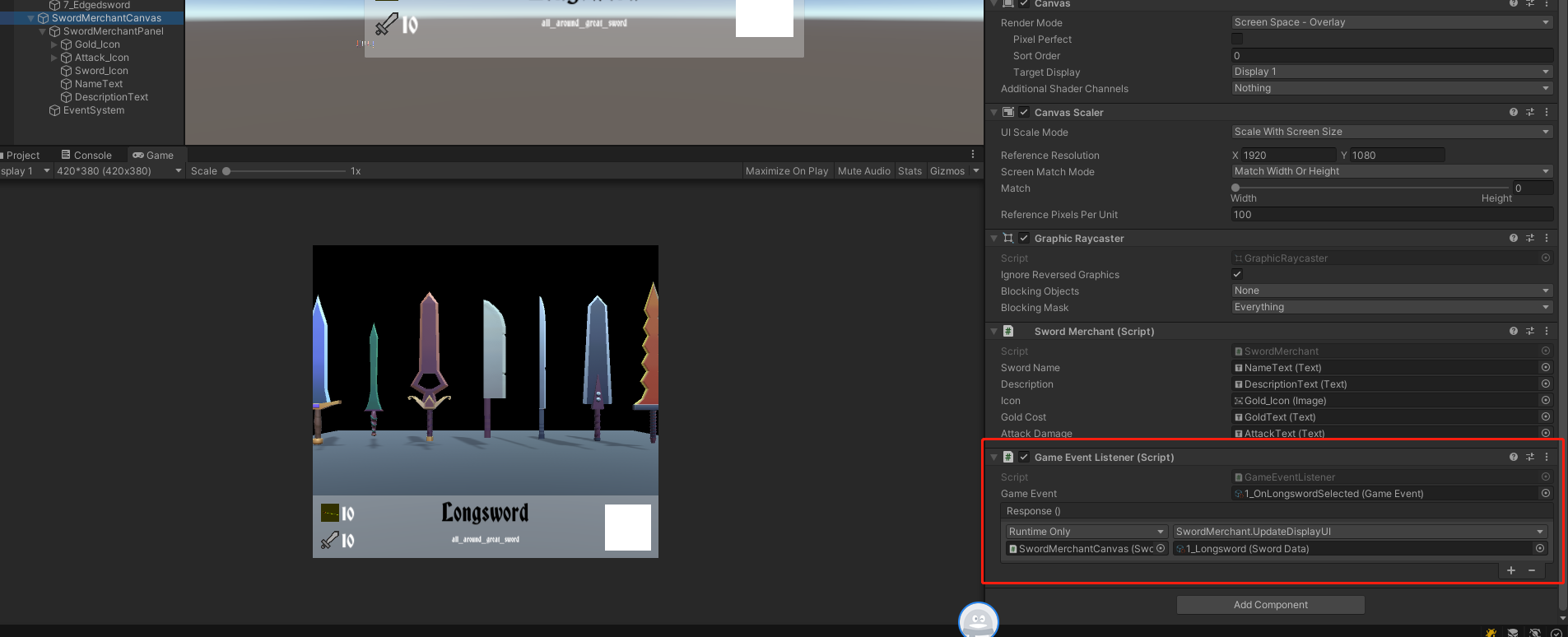Click Reference Resolution X field
The height and width of the screenshot is (637, 1568).
coord(1288,155)
